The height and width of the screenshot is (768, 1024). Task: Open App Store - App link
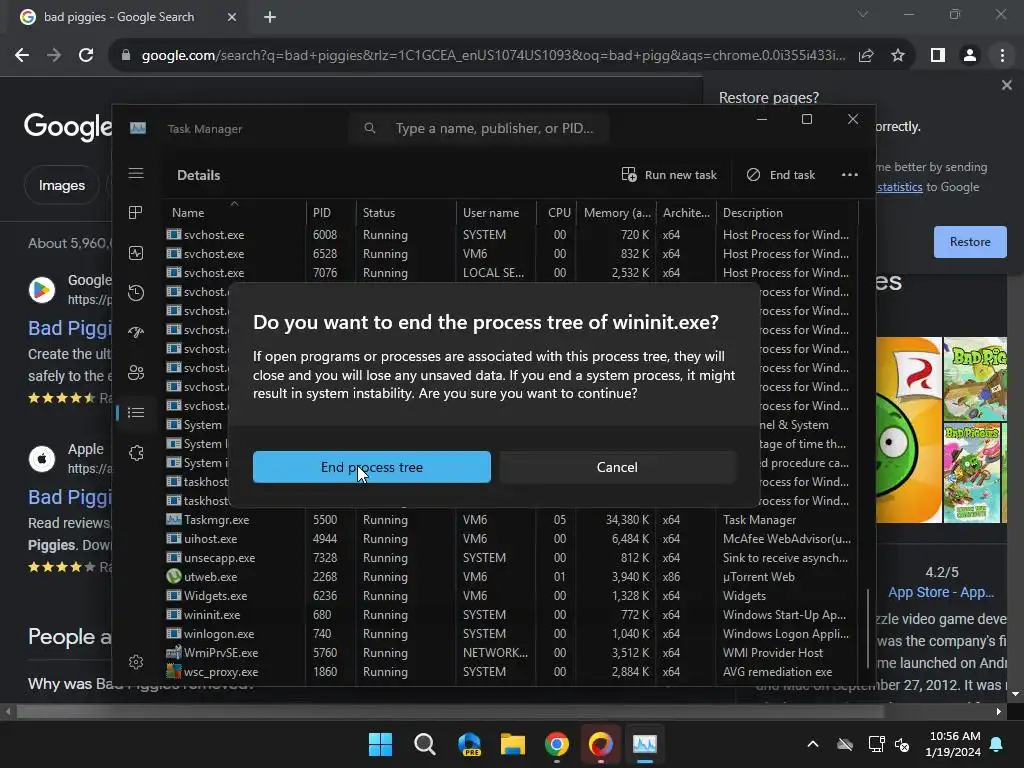click(x=940, y=592)
